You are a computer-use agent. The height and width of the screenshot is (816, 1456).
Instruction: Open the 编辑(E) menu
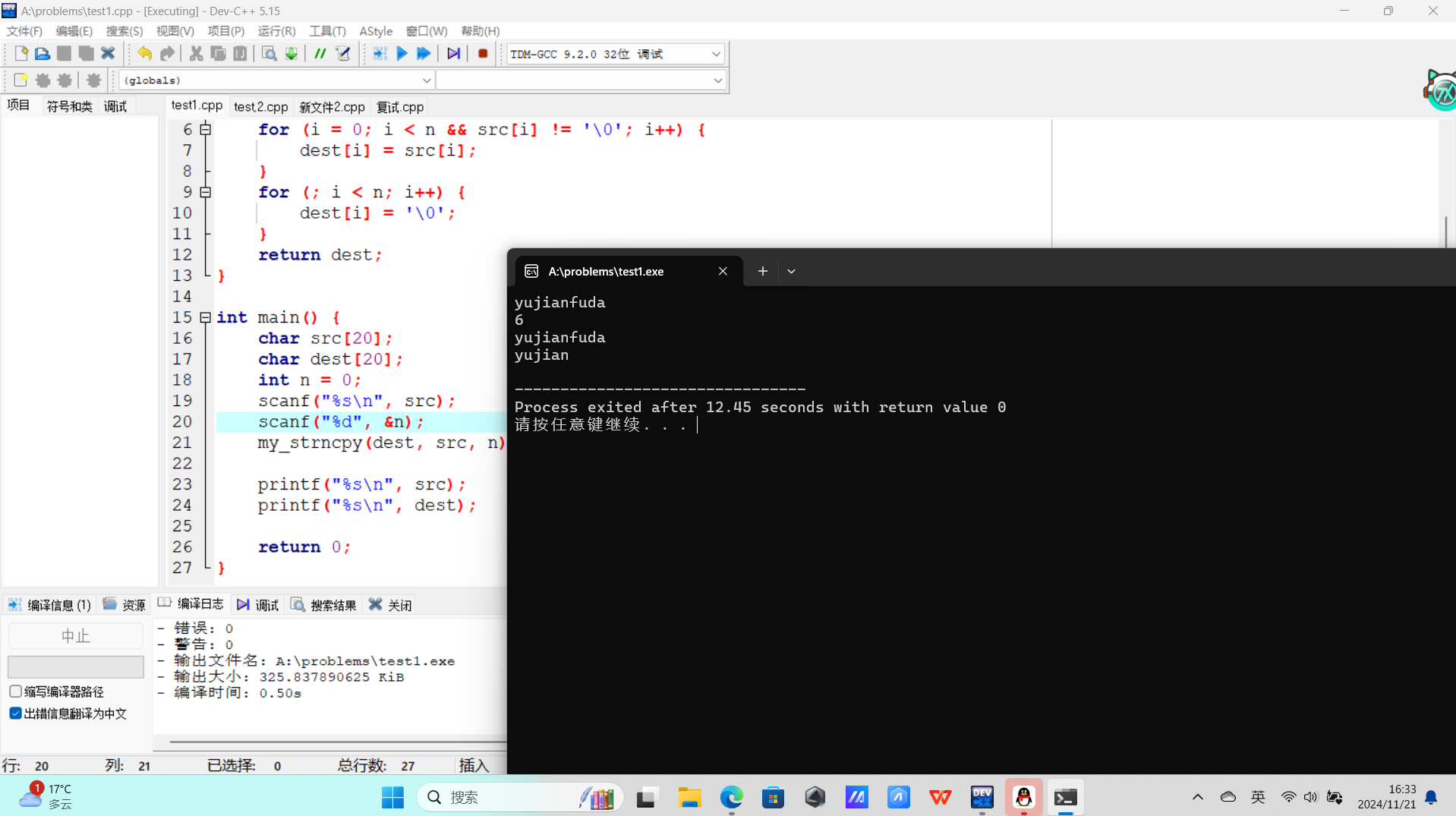coord(74,31)
